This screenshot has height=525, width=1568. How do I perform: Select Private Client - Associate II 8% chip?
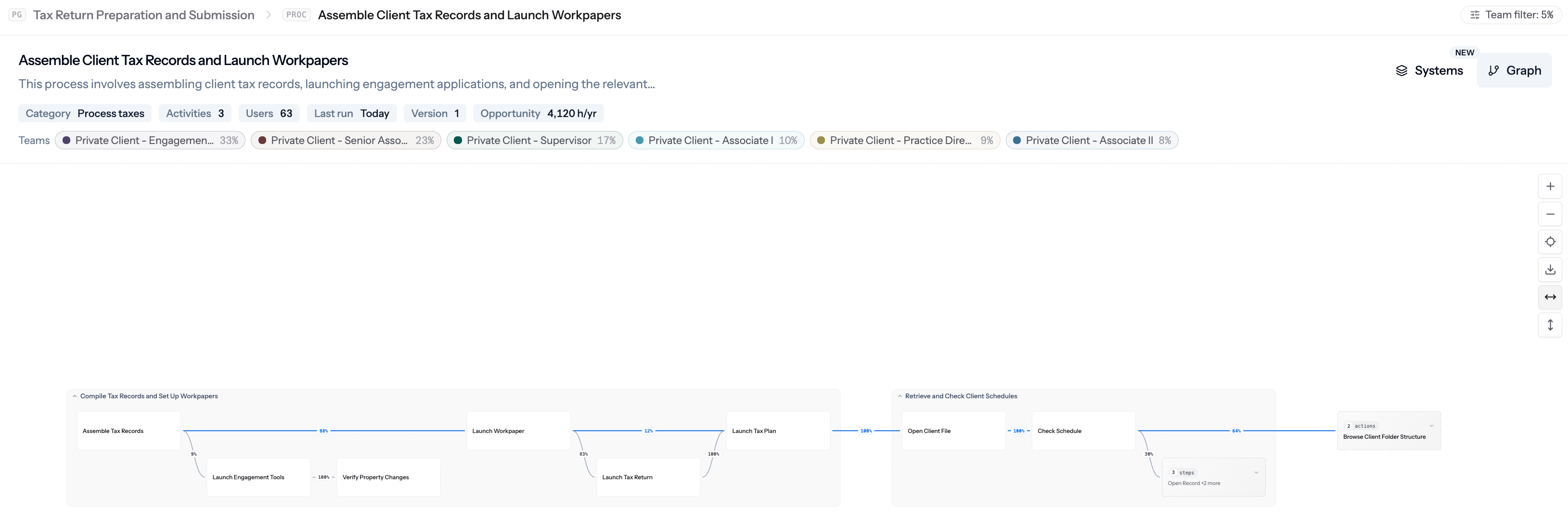pyautogui.click(x=1092, y=140)
